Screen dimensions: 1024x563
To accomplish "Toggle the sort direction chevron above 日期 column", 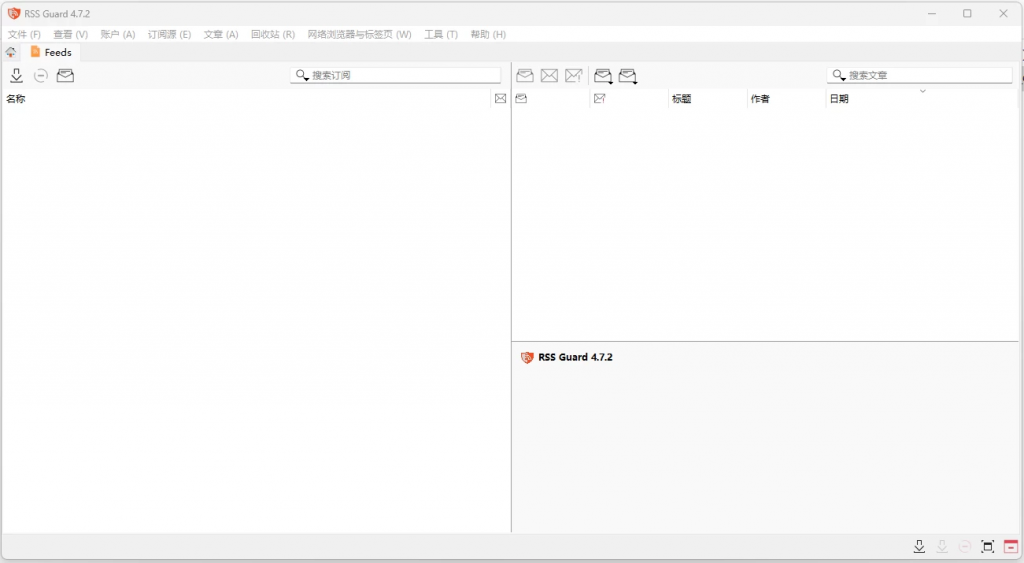I will [923, 91].
